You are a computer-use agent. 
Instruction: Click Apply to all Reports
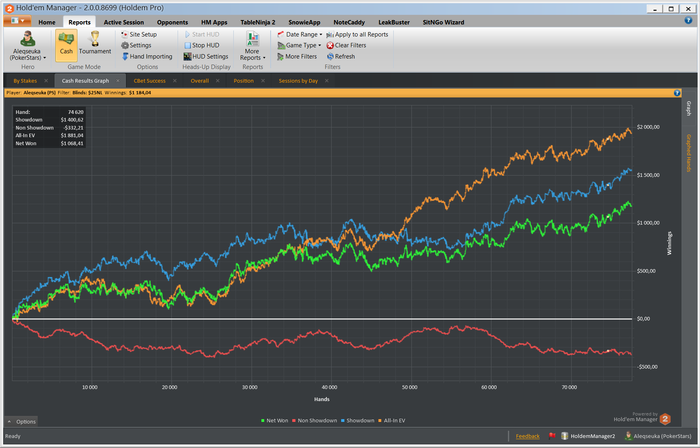coord(357,34)
